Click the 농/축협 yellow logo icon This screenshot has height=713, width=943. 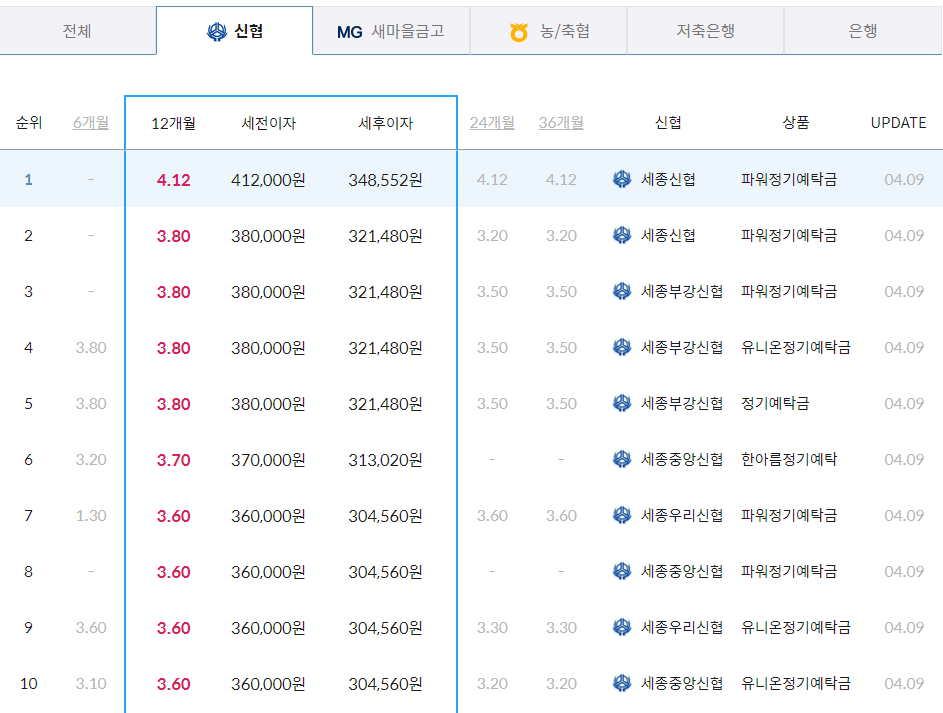click(x=518, y=32)
